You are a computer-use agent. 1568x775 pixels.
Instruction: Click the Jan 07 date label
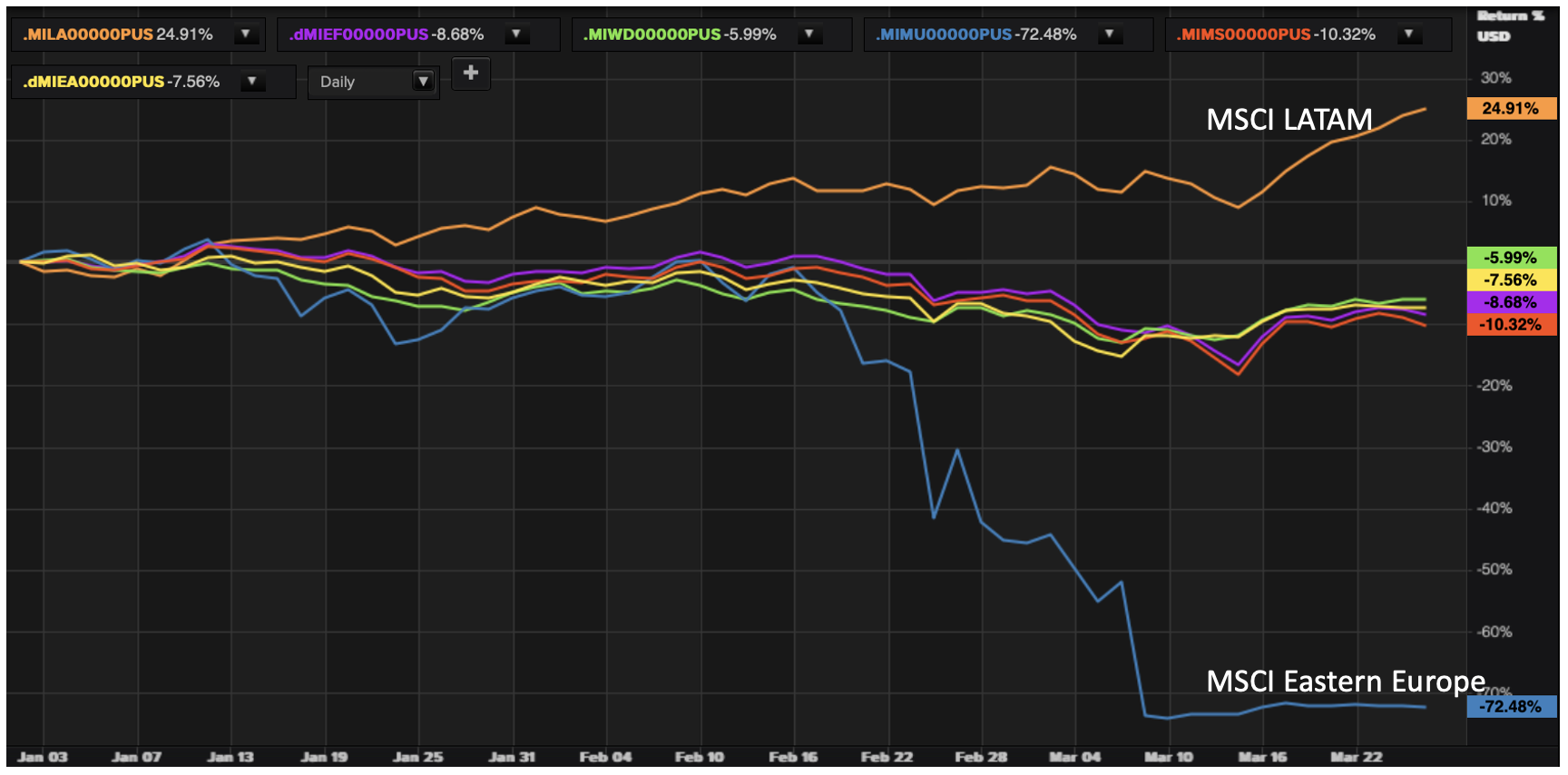[136, 757]
